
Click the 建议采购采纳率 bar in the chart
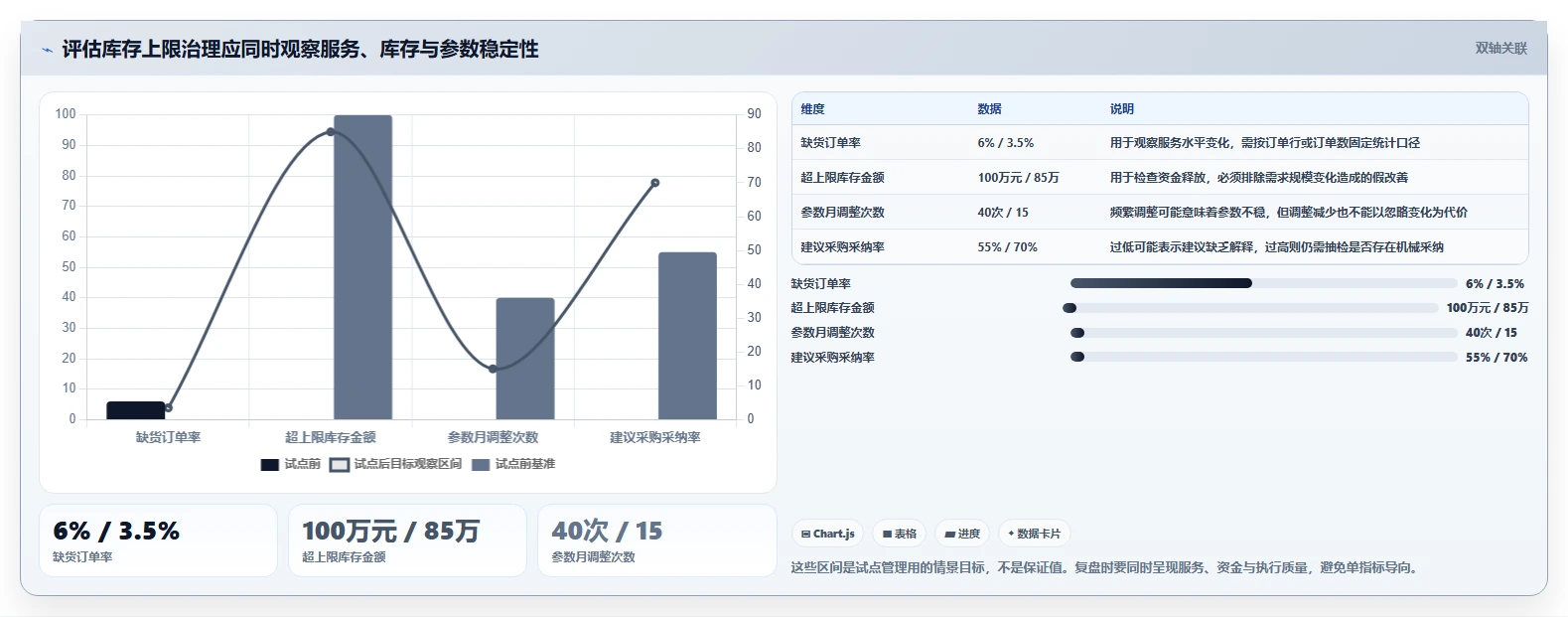pos(687,336)
